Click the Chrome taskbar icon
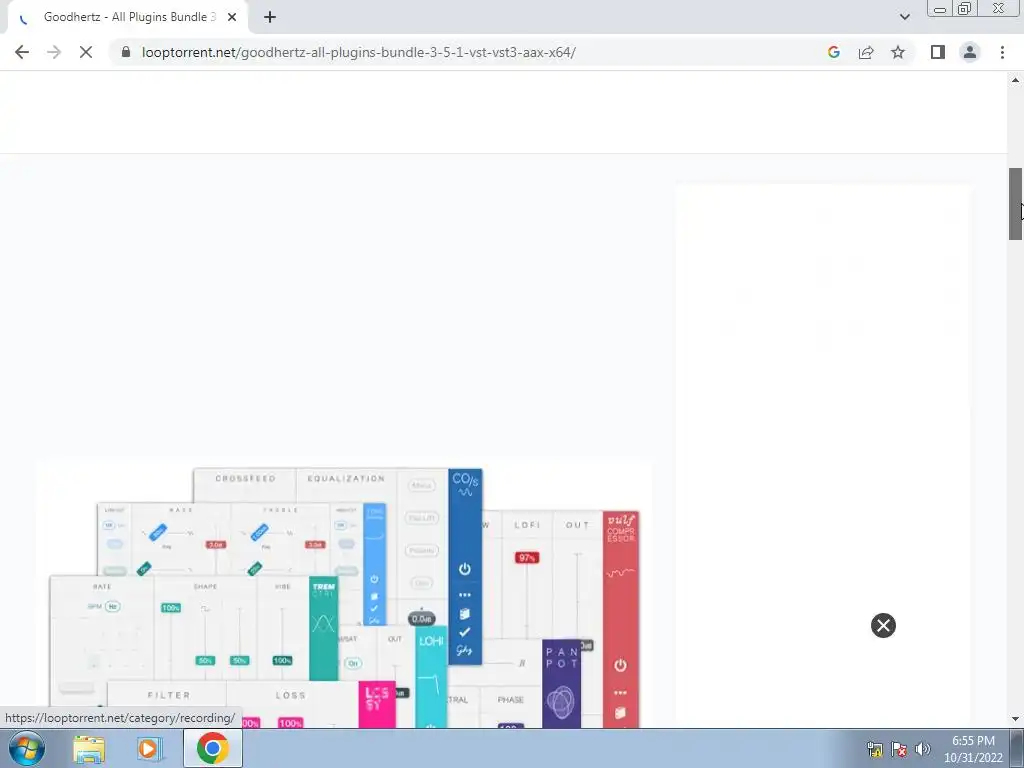The image size is (1024, 768). coord(212,748)
